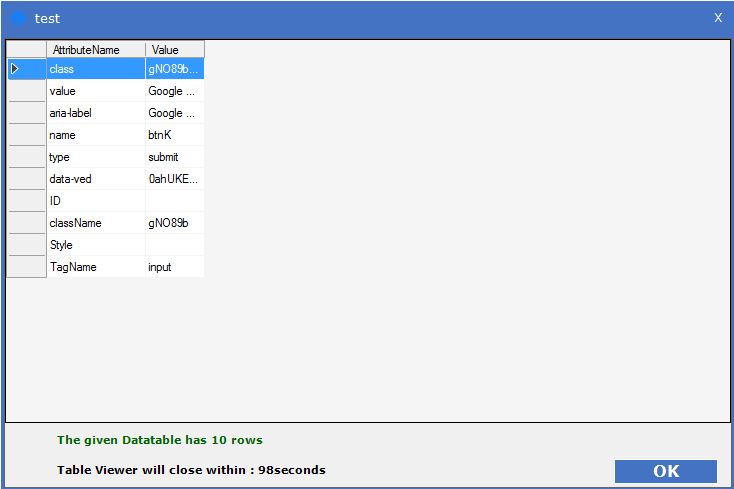This screenshot has width=734, height=489.
Task: Close the test window with X
Action: click(717, 17)
